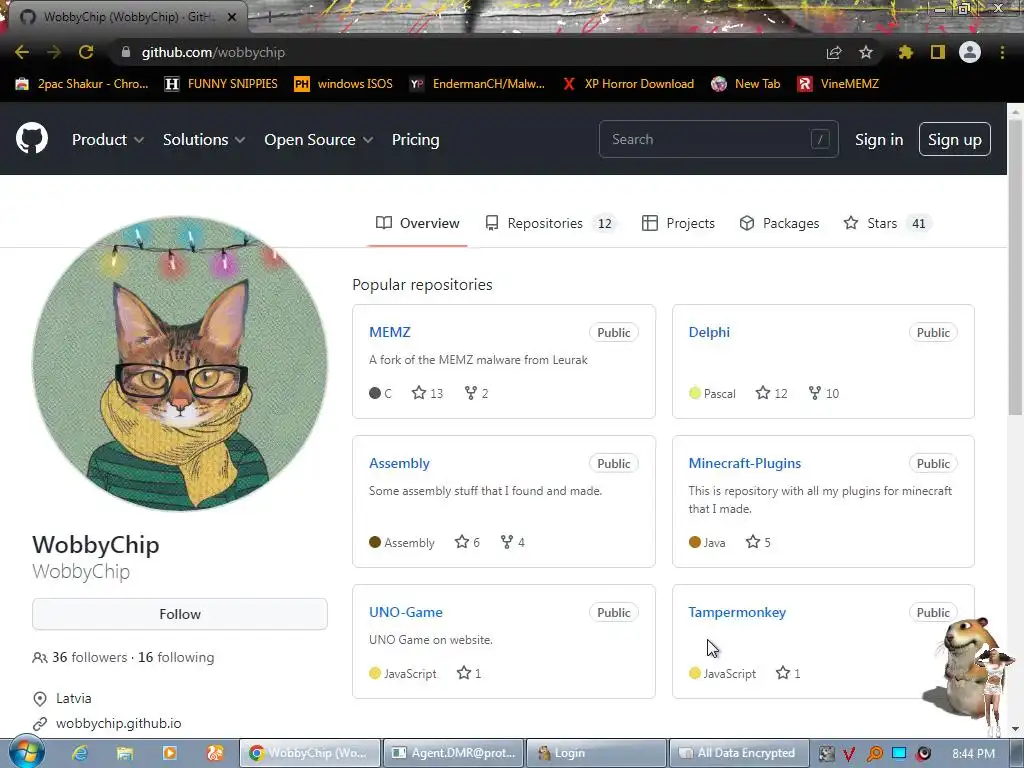Open the Assembly repository link
1024x768 pixels.
tap(399, 463)
